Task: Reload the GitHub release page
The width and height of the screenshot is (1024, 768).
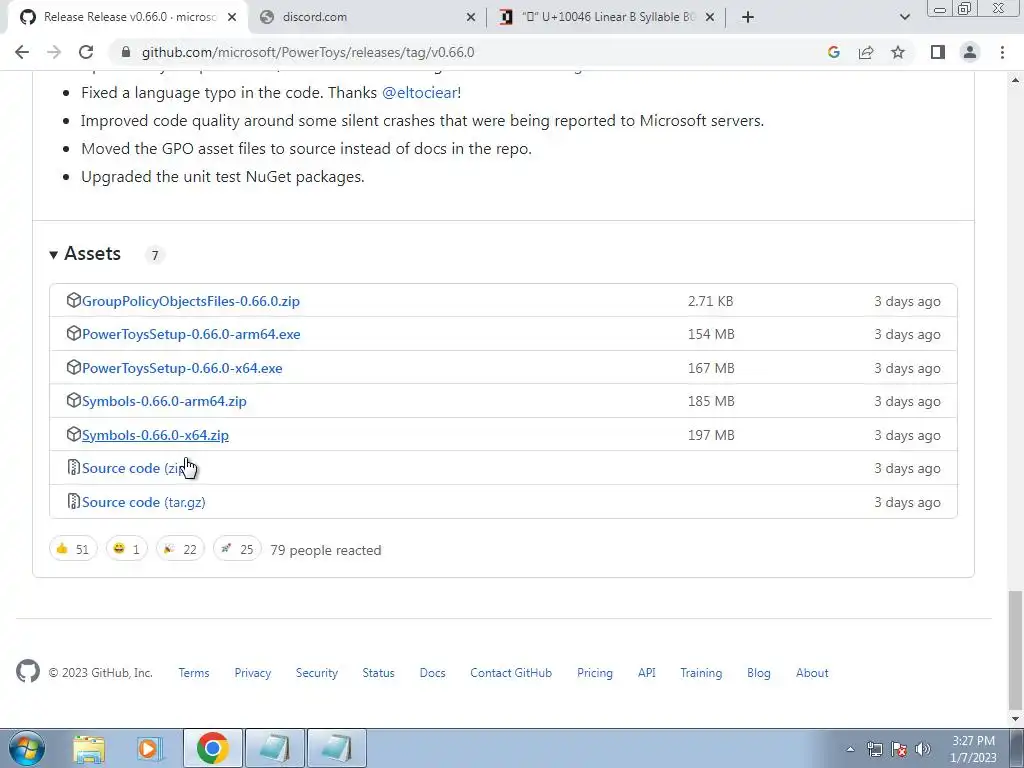Action: [86, 52]
